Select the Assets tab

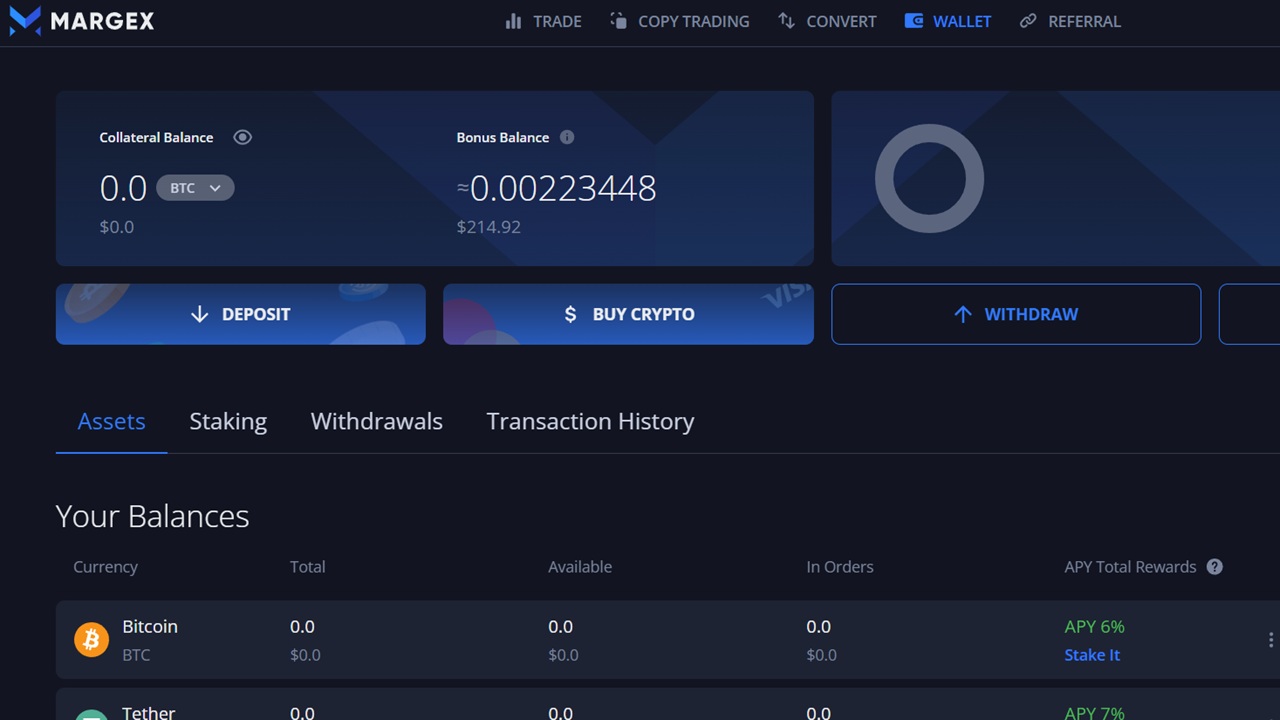(111, 422)
